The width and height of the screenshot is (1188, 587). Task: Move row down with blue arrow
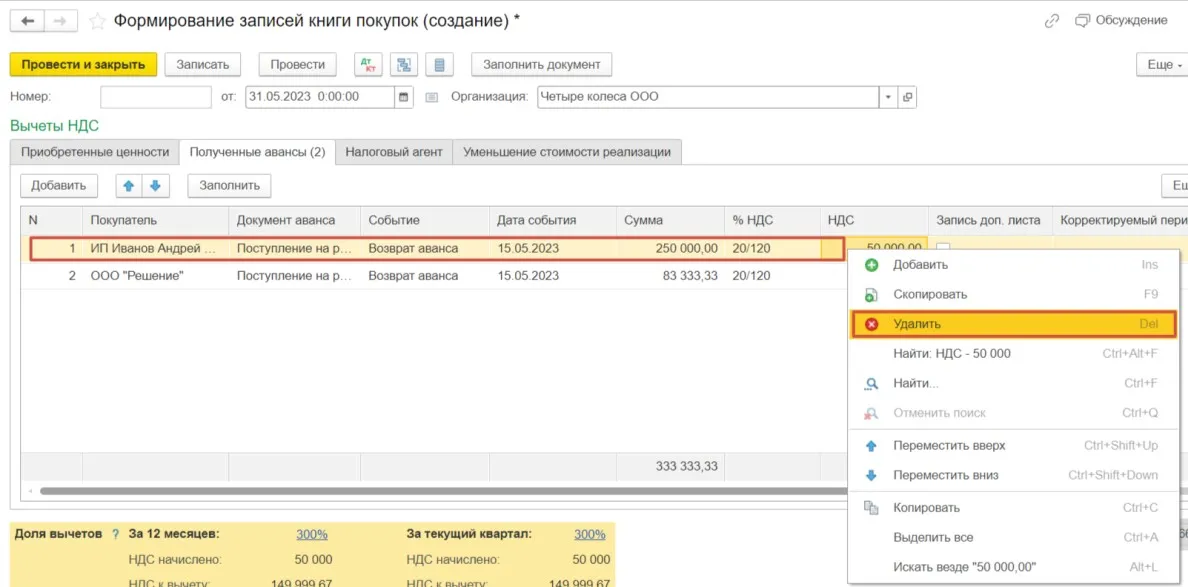pyautogui.click(x=155, y=186)
